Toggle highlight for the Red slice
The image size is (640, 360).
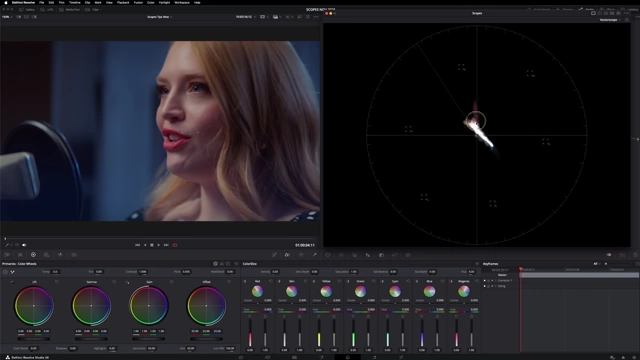point(245,281)
